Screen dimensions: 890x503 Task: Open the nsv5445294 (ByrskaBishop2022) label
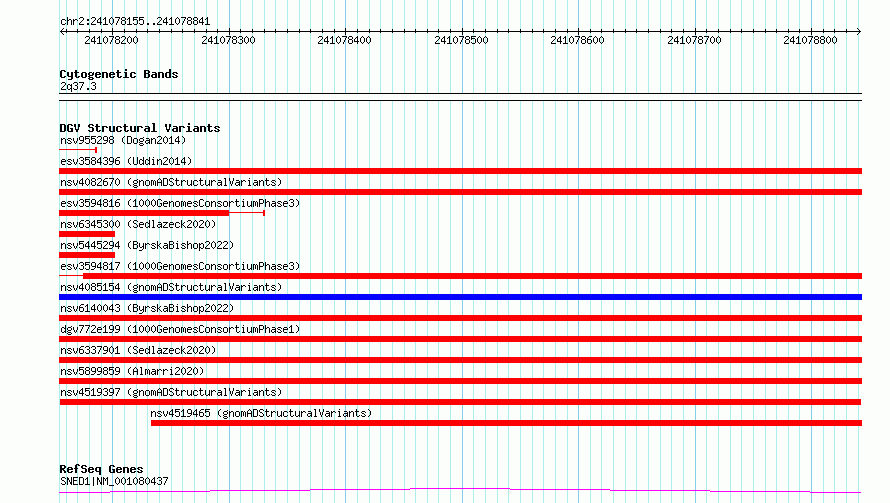(x=147, y=245)
